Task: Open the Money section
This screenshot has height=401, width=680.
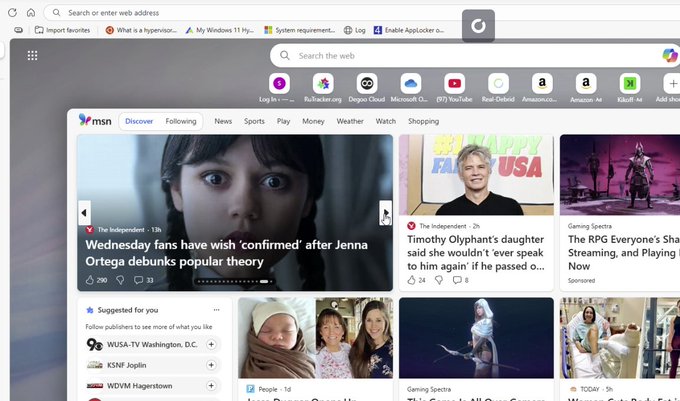Action: point(313,121)
